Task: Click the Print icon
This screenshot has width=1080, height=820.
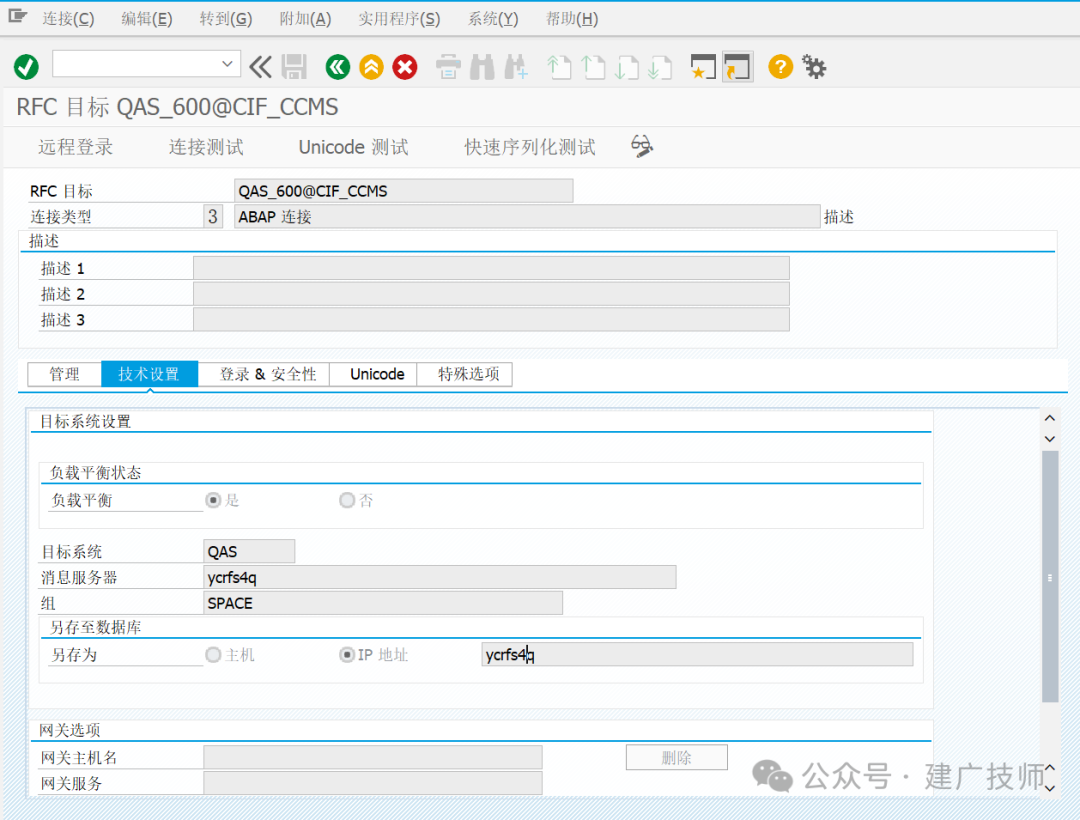Action: (448, 67)
